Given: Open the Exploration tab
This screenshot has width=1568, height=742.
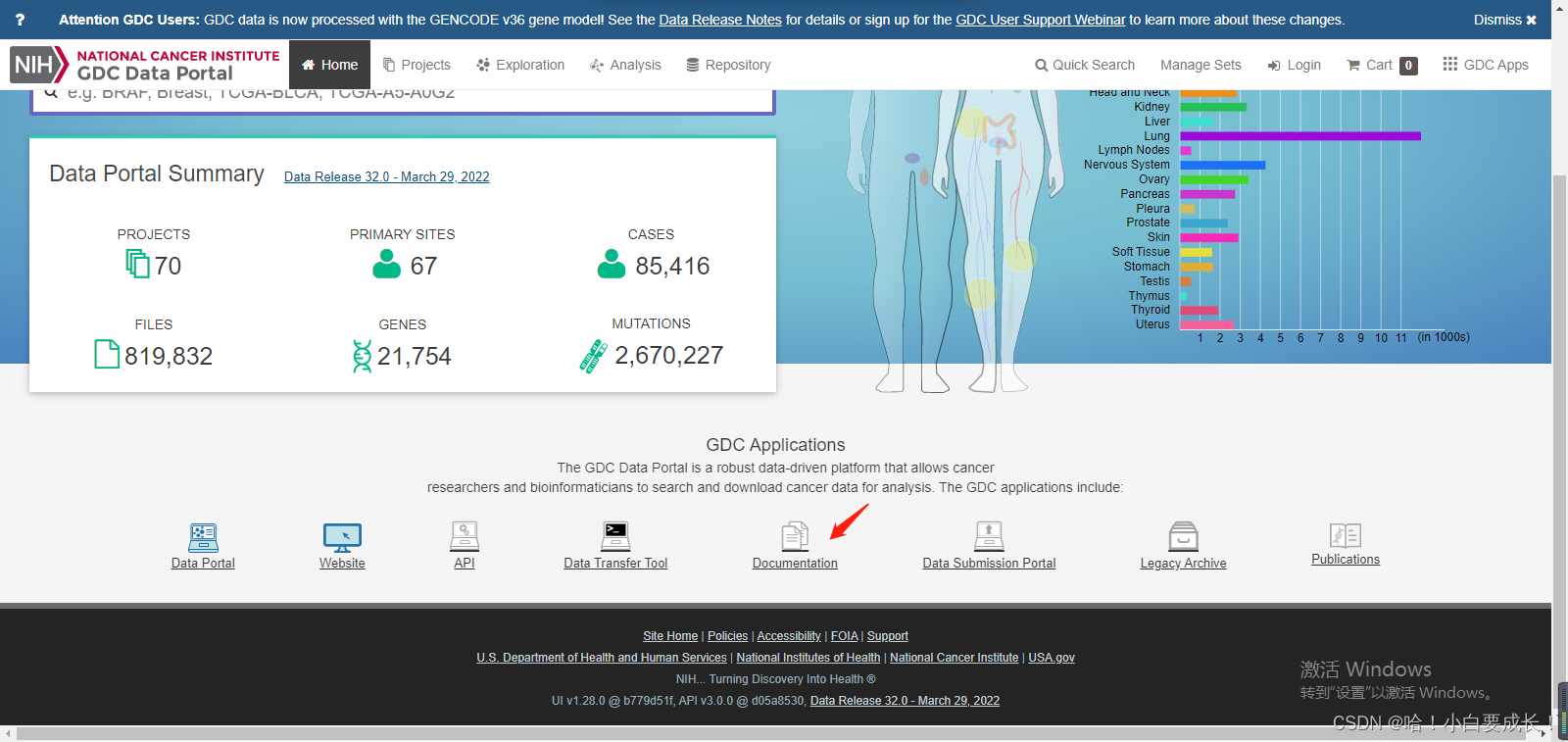Looking at the screenshot, I should tap(520, 65).
